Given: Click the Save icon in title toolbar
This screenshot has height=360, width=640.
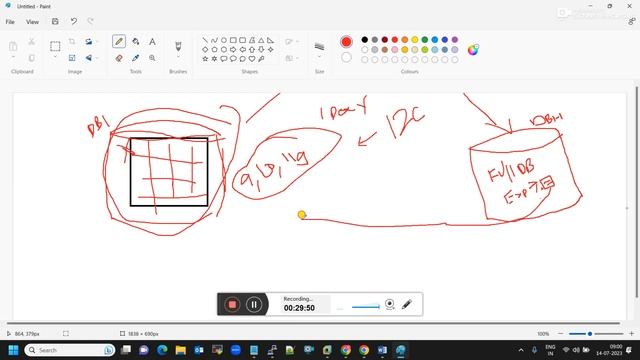Looking at the screenshot, I should pos(55,21).
